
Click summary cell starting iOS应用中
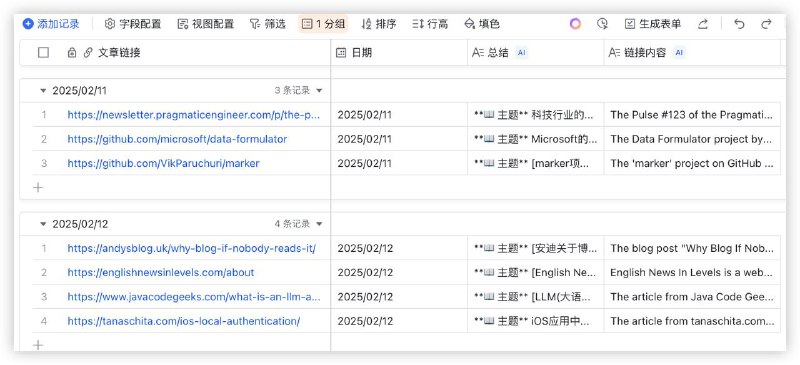coord(536,321)
